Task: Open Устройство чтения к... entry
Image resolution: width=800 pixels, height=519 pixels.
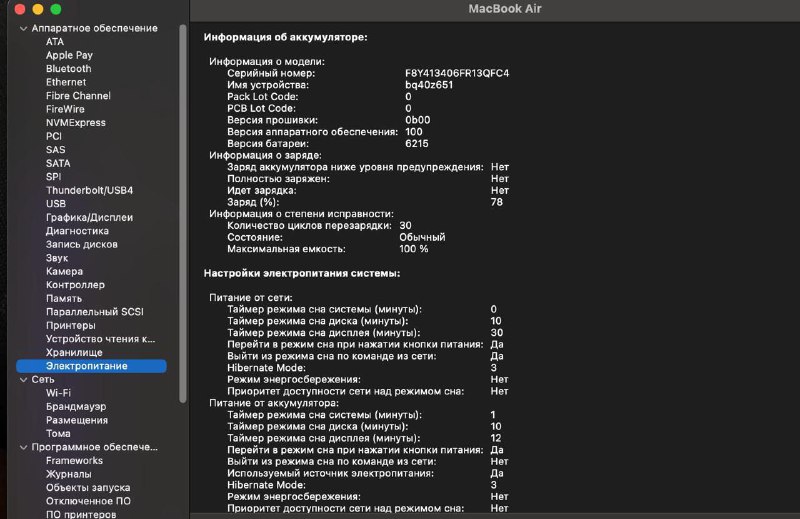Action: [100, 339]
